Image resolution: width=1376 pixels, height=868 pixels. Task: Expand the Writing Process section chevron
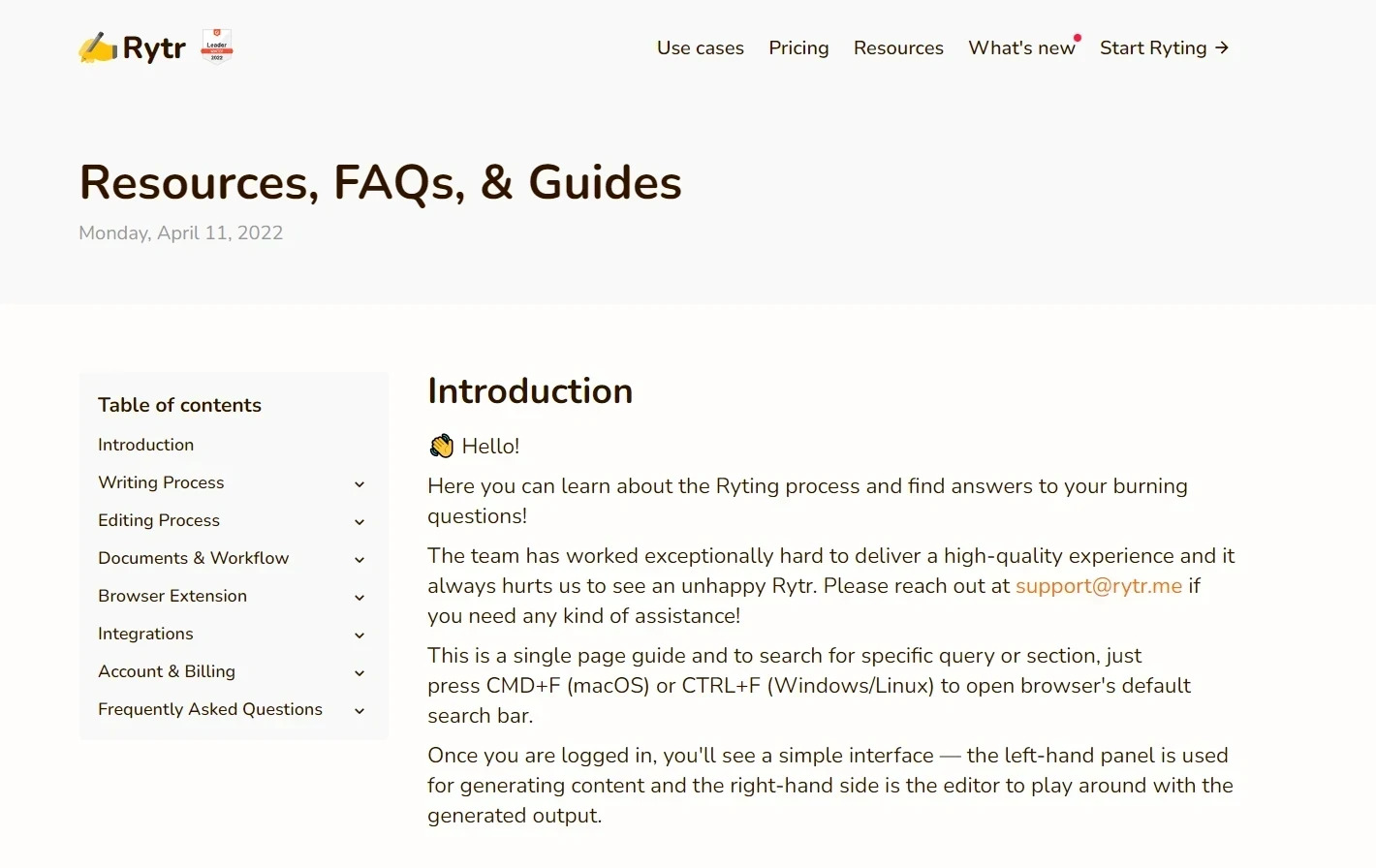[360, 483]
